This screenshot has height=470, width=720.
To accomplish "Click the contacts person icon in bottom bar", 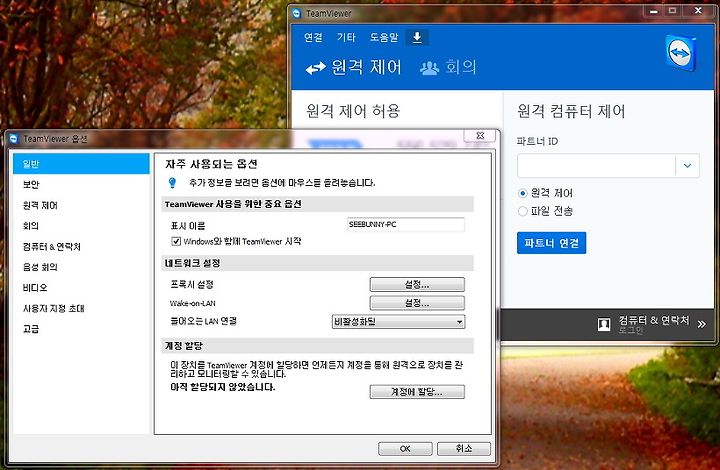I will (604, 324).
